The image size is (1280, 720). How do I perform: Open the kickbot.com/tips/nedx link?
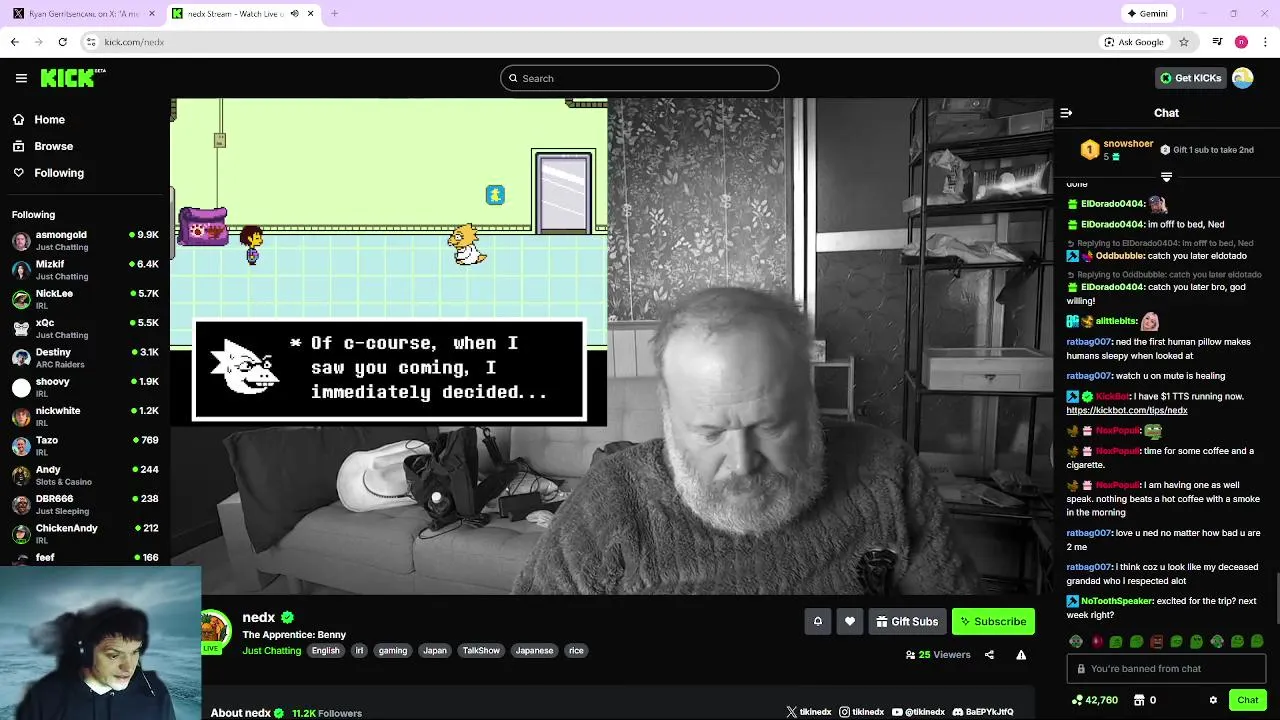pos(1126,410)
